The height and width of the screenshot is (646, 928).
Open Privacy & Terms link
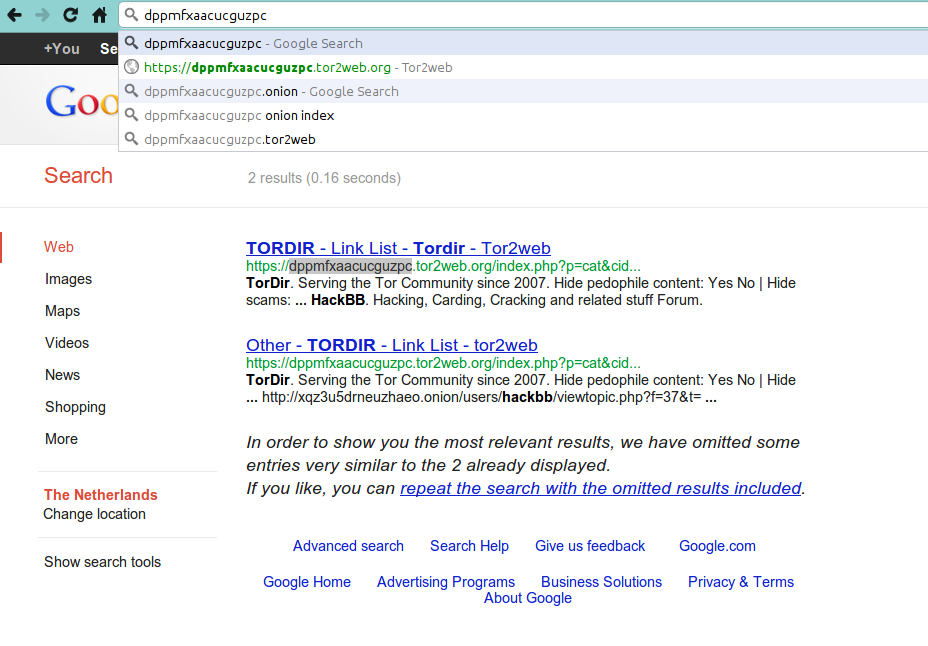740,582
